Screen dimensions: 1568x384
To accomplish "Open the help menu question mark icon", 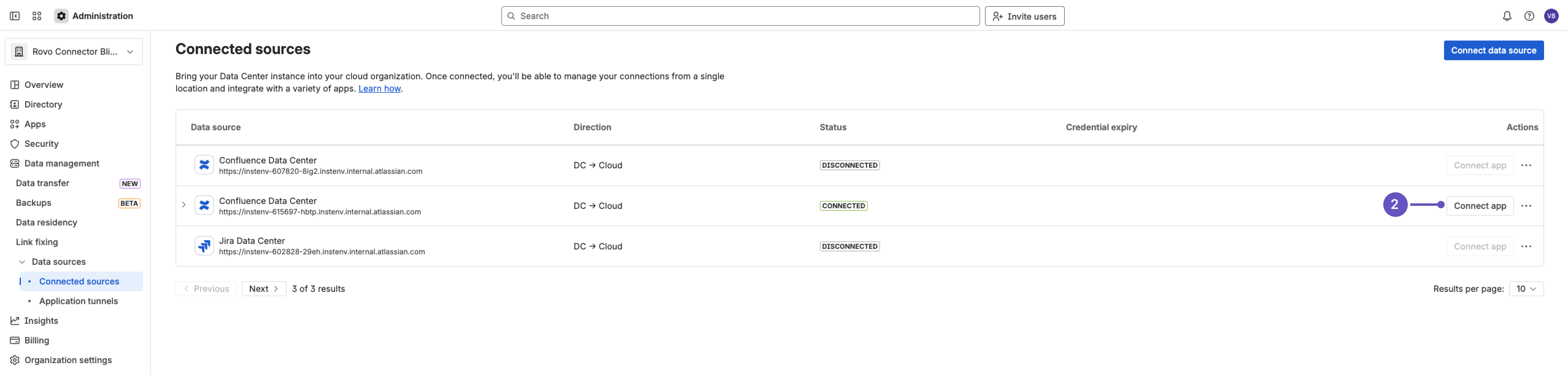I will (1529, 15).
